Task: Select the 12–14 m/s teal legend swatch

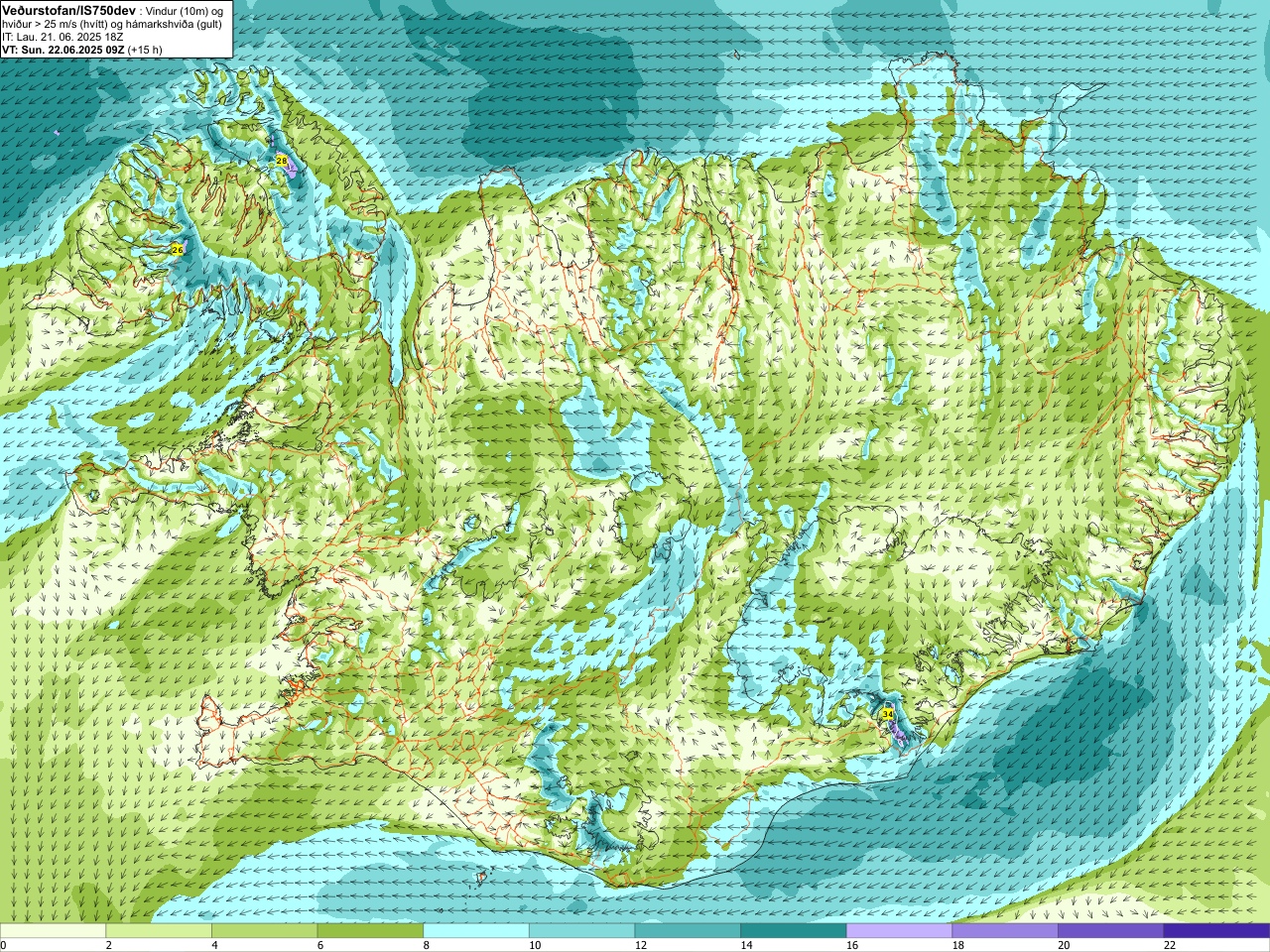Action: pyautogui.click(x=688, y=931)
